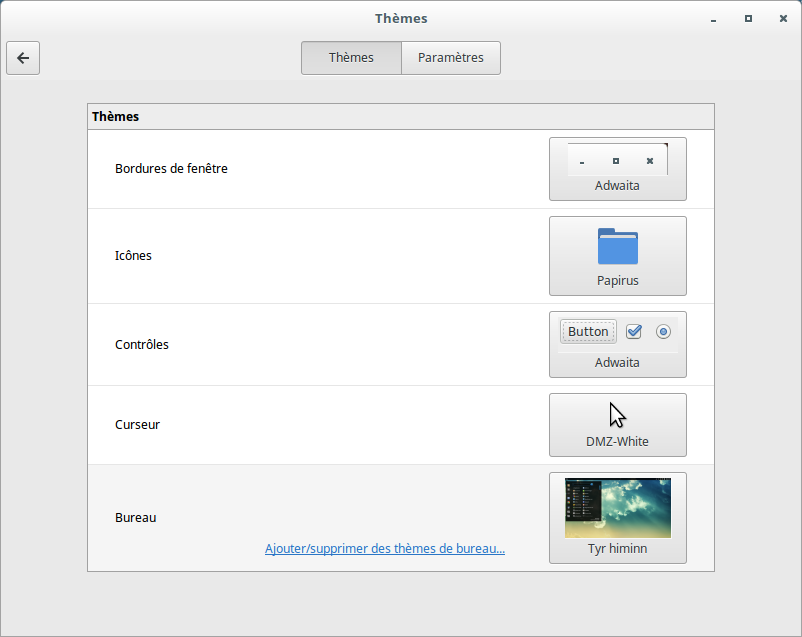This screenshot has height=637, width=802.
Task: Click the minimize glyph in window borders preview
Action: click(582, 162)
